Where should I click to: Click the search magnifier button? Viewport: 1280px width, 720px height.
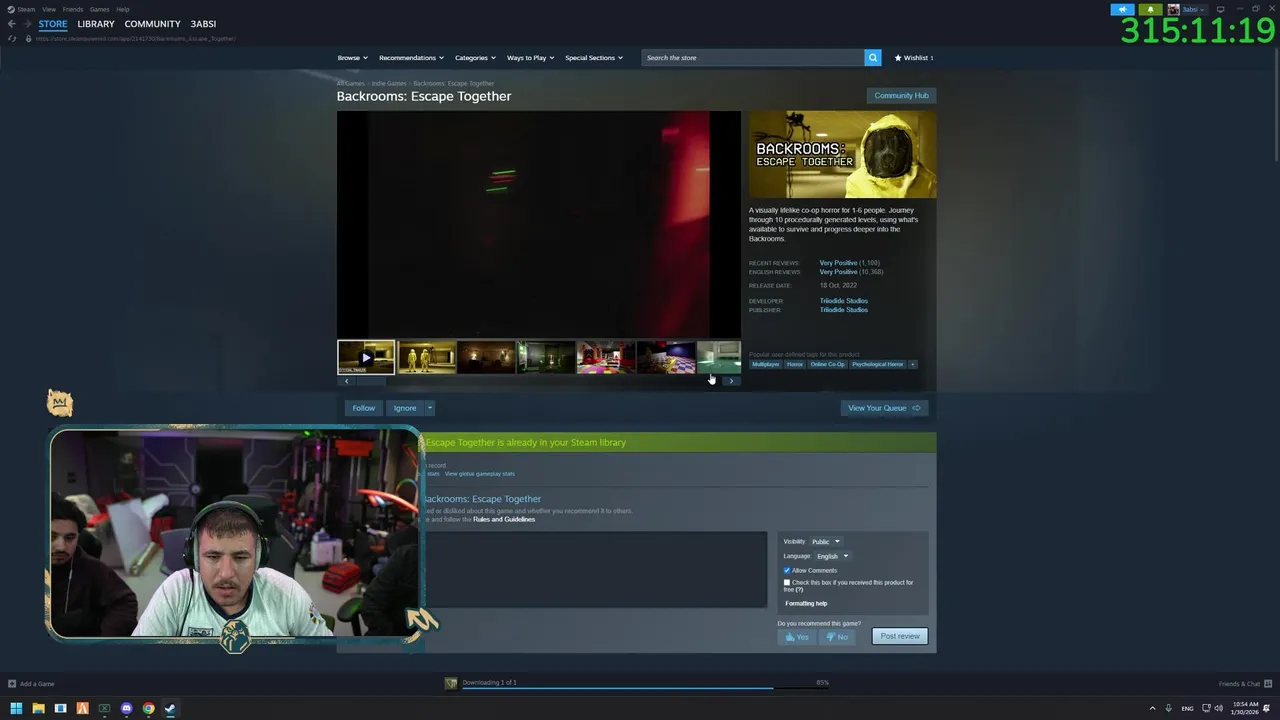coord(873,58)
